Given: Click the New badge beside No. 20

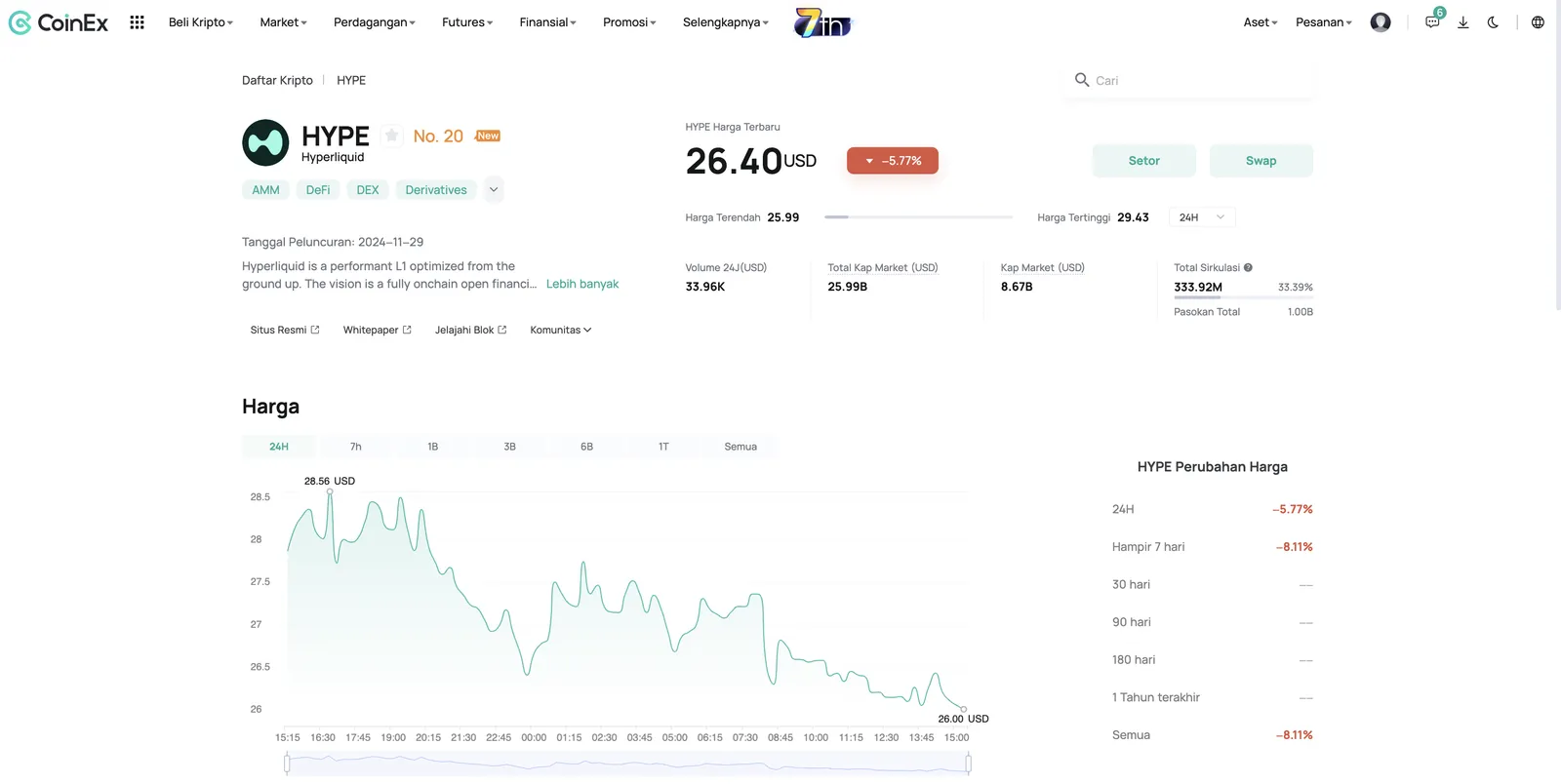Looking at the screenshot, I should pyautogui.click(x=488, y=136).
